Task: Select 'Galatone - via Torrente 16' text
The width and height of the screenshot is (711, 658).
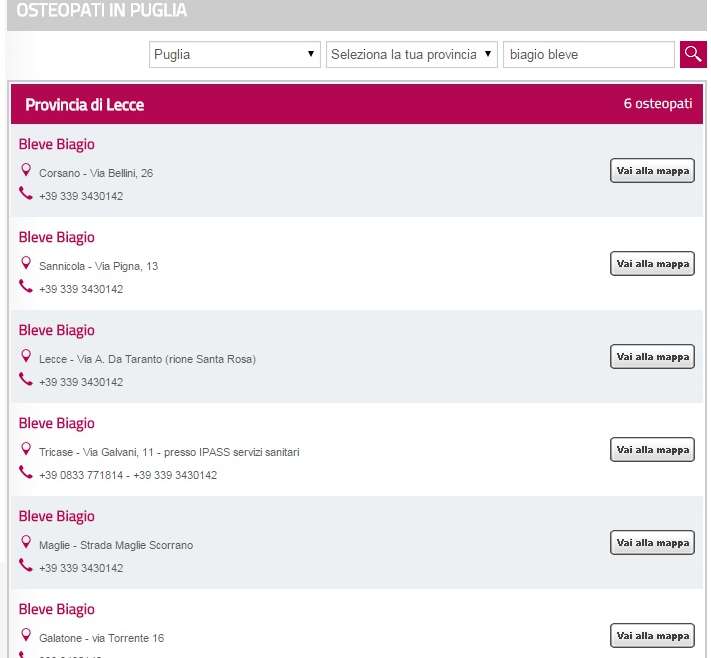Action: [x=102, y=638]
